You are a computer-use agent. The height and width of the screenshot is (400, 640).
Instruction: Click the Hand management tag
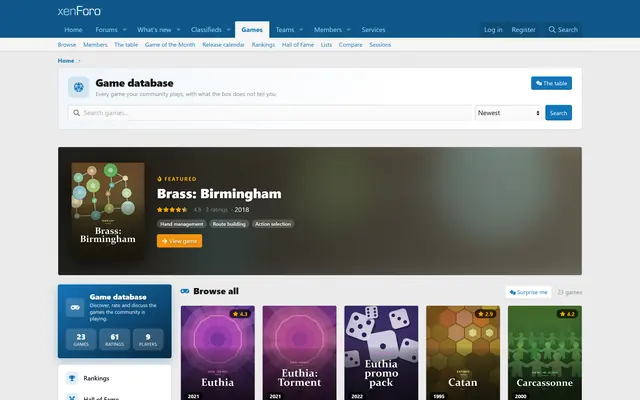182,224
